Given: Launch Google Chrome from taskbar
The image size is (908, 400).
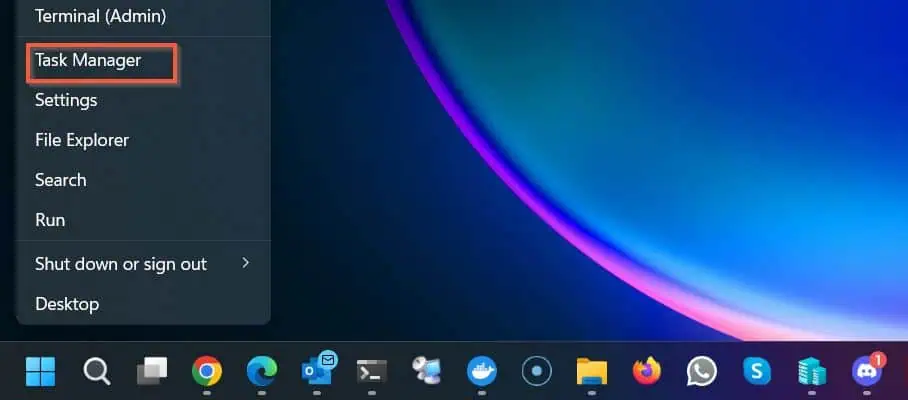Looking at the screenshot, I should 207,371.
